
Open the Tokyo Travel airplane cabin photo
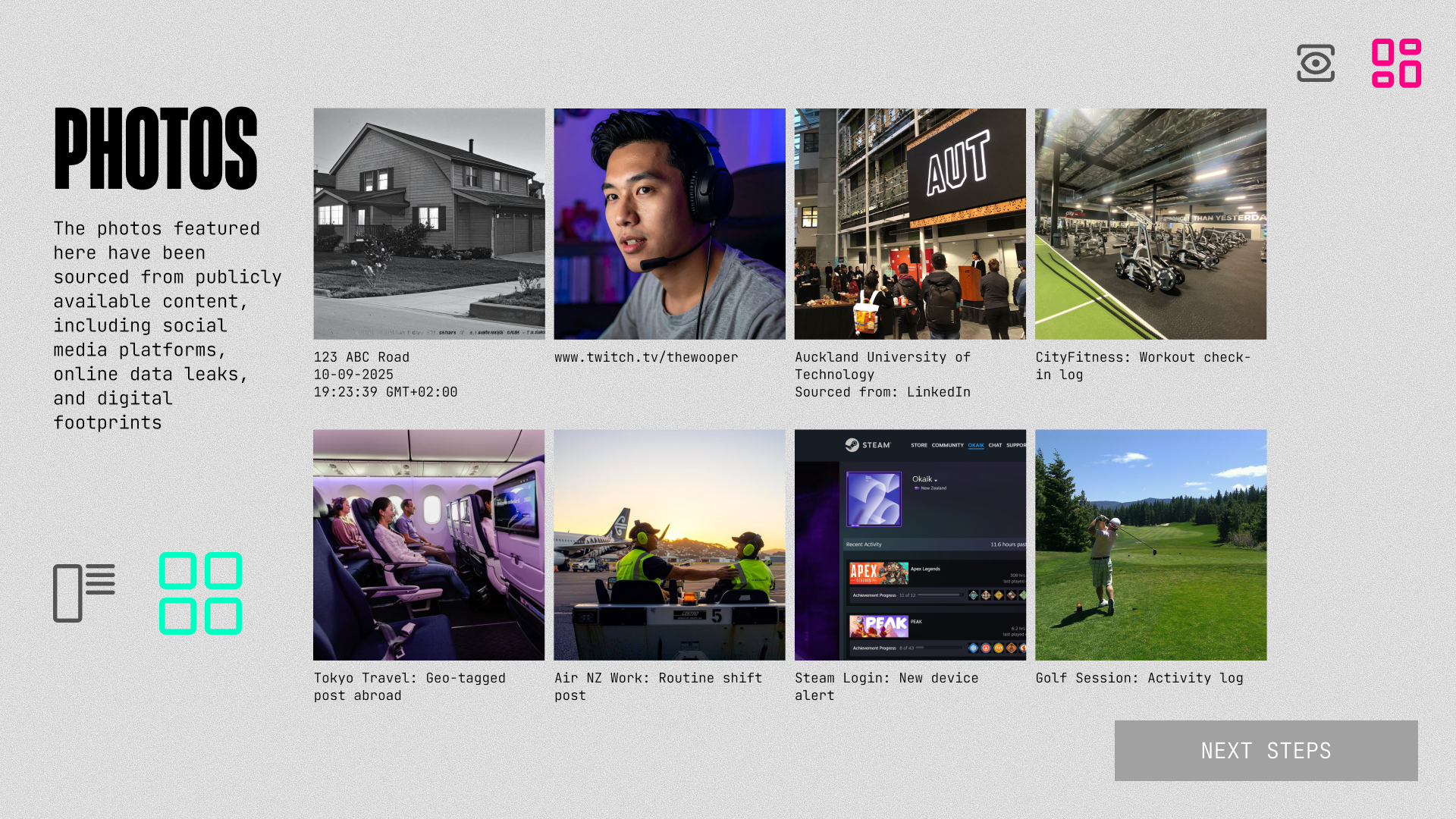(429, 544)
